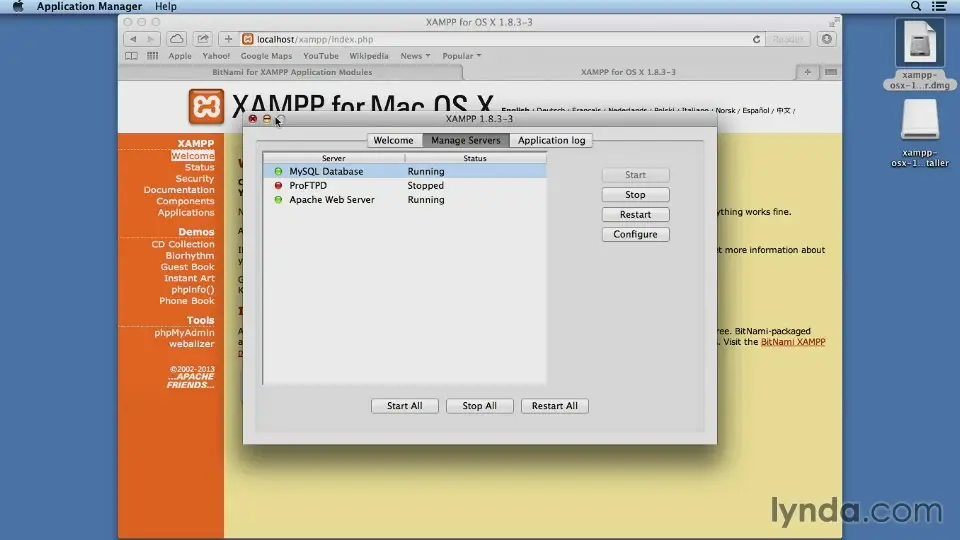Viewport: 960px width, 540px height.
Task: Open the Google Maps bookmark
Action: pos(266,56)
